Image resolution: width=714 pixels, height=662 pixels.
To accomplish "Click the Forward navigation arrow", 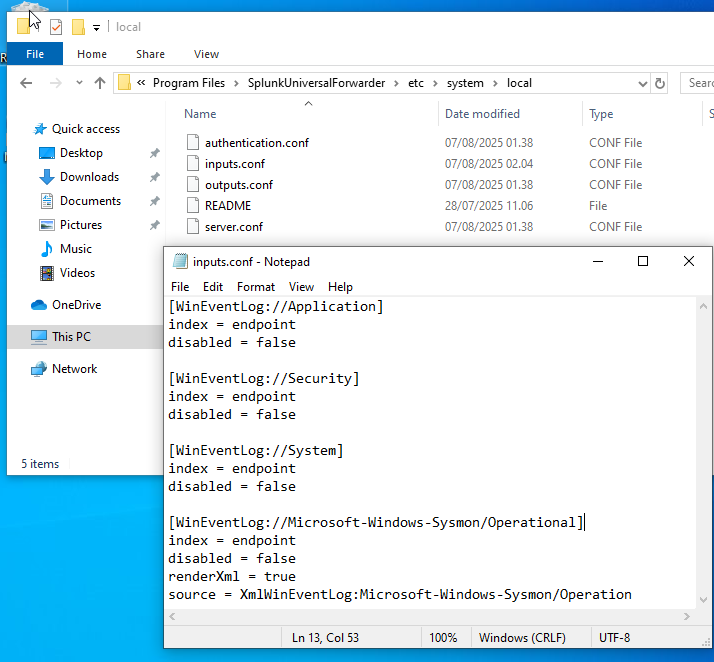I will (56, 83).
